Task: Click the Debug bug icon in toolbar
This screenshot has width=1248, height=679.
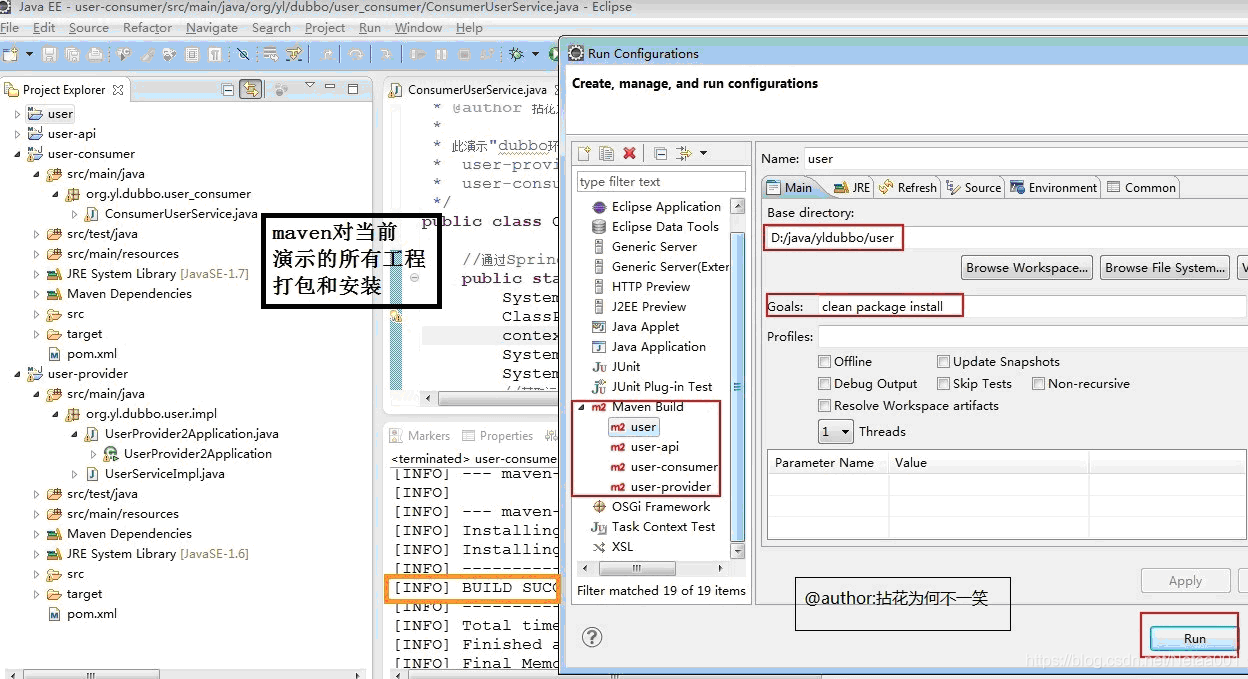Action: 516,54
